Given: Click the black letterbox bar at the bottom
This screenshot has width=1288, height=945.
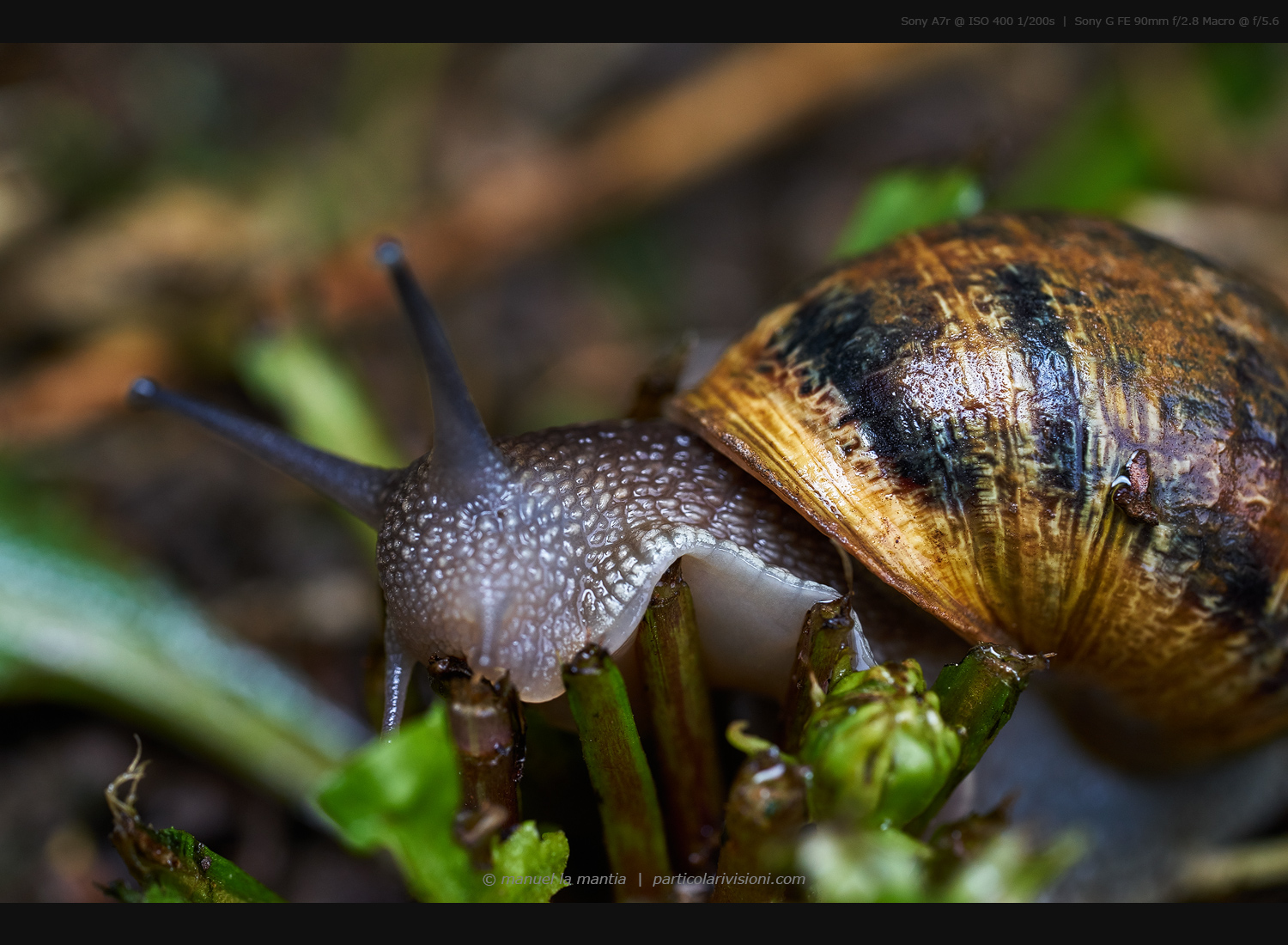Looking at the screenshot, I should click(644, 924).
